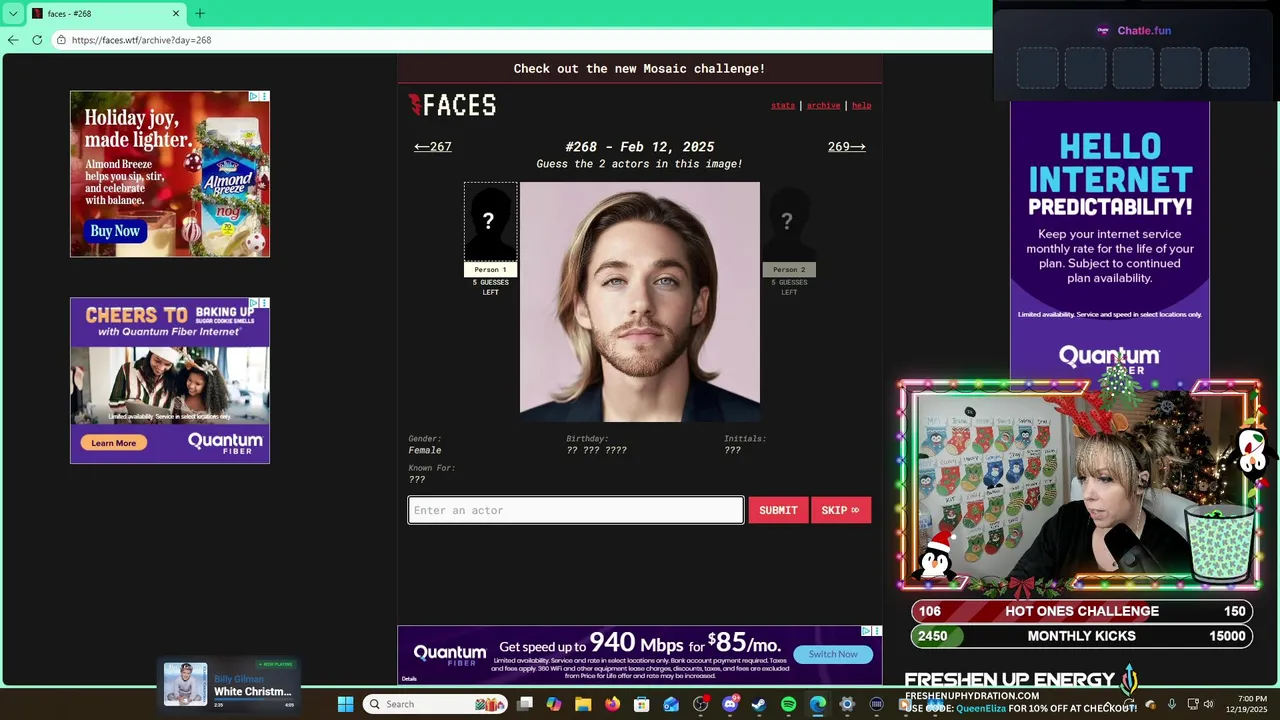The height and width of the screenshot is (720, 1280).
Task: Click Buy Now in Almond Breeze ad
Action: 115,231
